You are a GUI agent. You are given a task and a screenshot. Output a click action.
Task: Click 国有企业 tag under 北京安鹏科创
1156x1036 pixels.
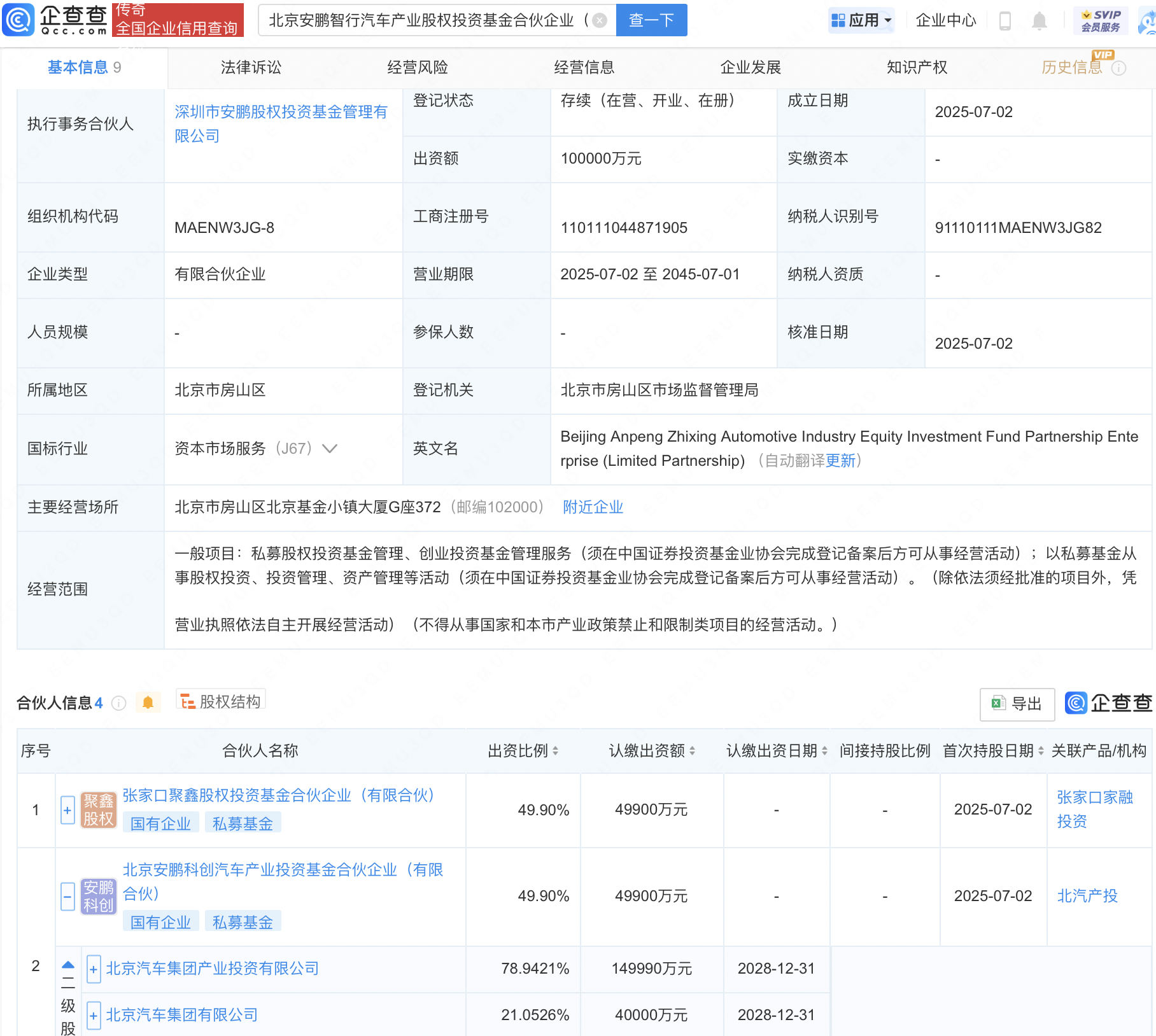click(160, 922)
